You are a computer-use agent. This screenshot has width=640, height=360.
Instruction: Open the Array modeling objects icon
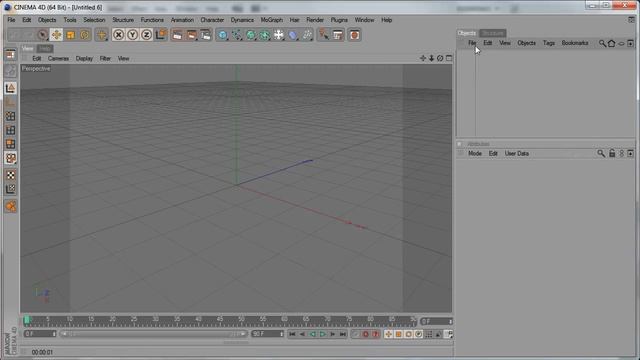[264, 35]
